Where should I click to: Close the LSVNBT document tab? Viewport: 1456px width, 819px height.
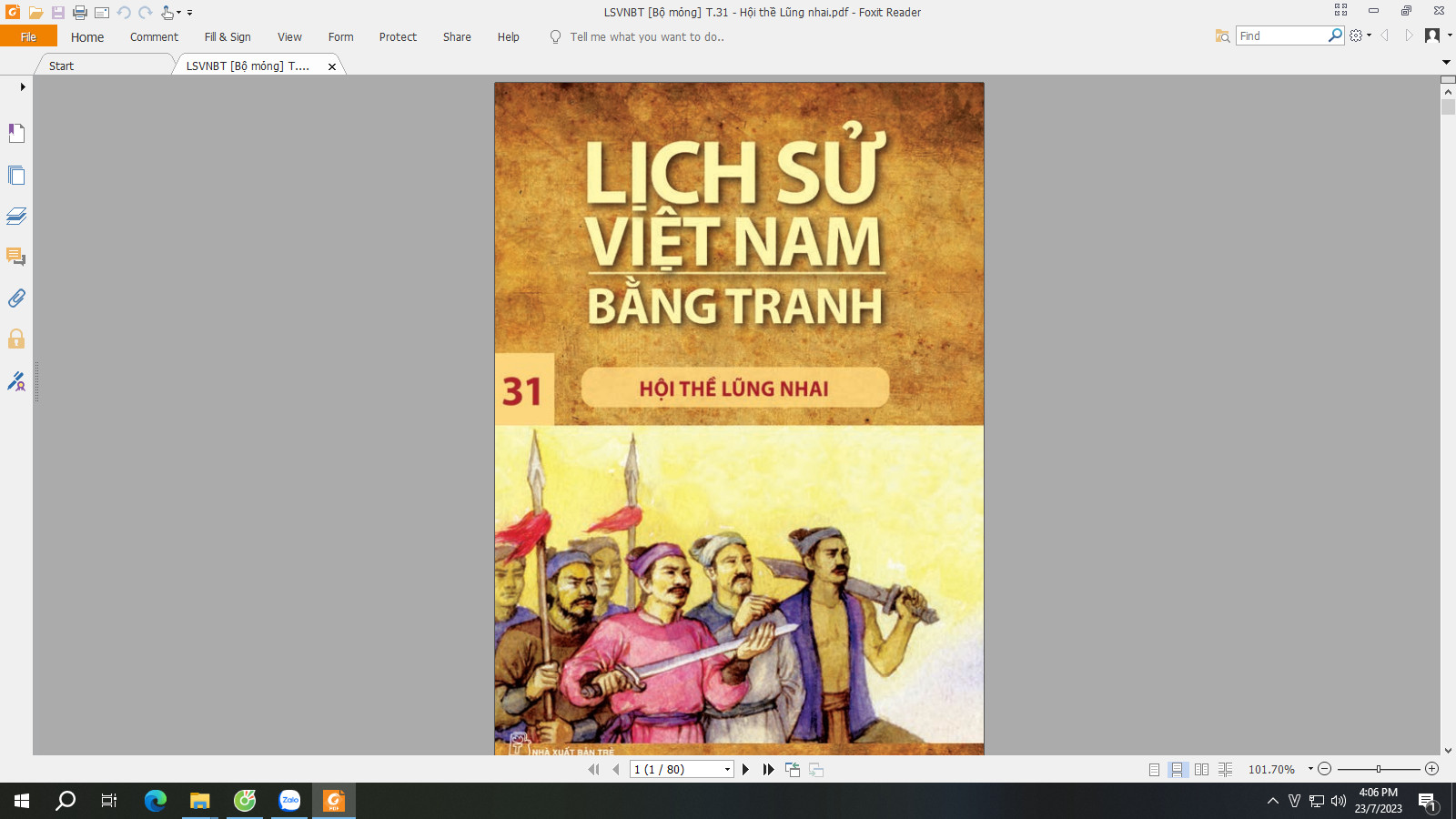pyautogui.click(x=332, y=66)
